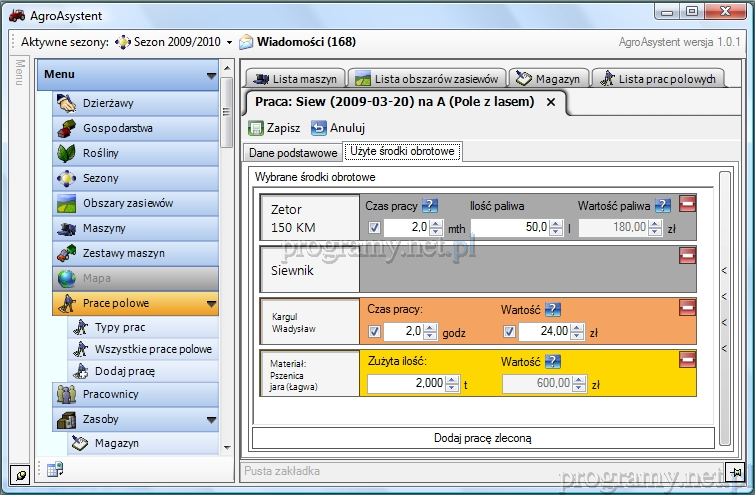Toggle Kargul Czas pracy checkbox
The width and height of the screenshot is (755, 495).
click(x=375, y=331)
